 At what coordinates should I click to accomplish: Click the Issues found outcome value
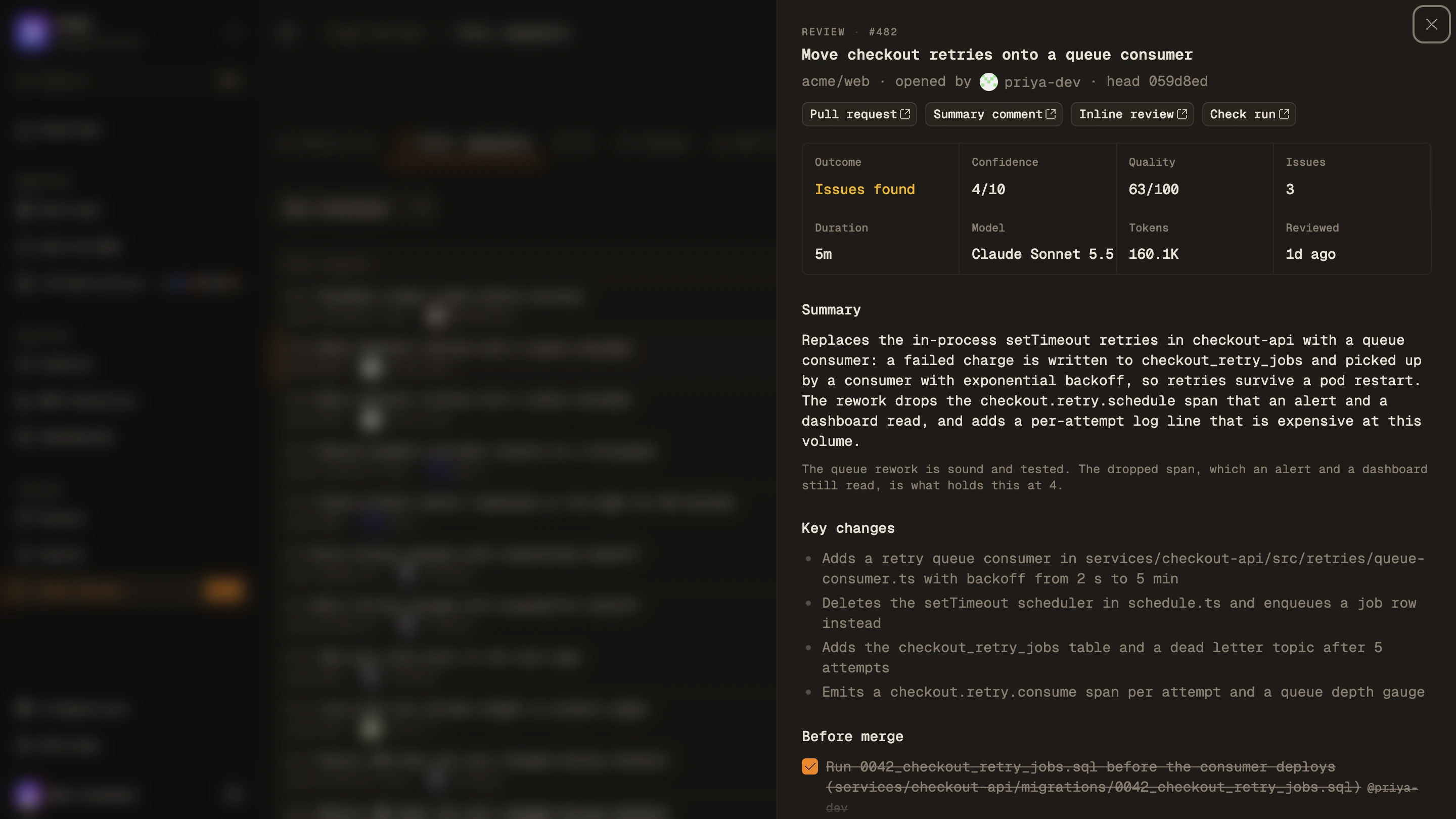pos(865,190)
